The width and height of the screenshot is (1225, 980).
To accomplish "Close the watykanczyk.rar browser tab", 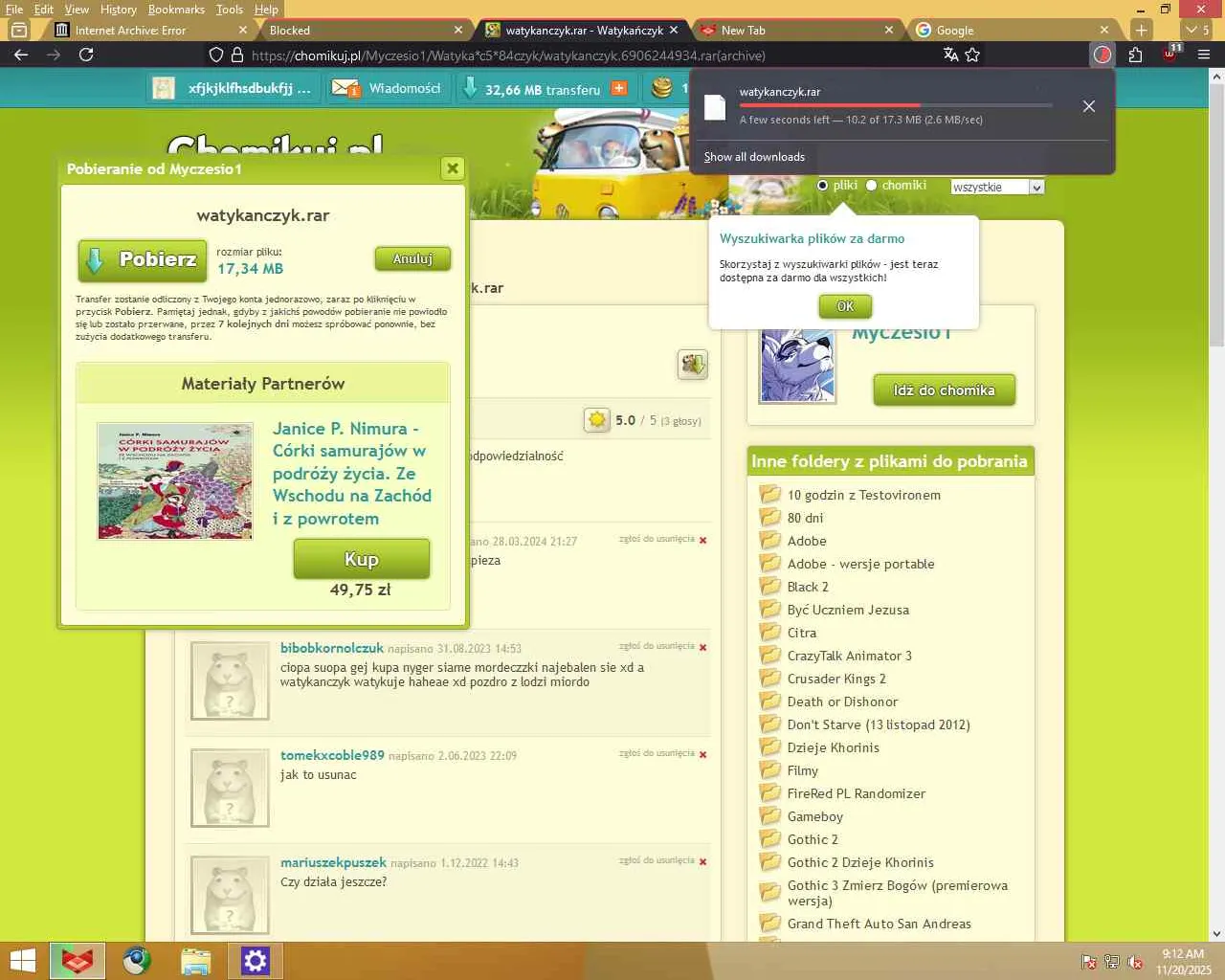I will pos(674,30).
